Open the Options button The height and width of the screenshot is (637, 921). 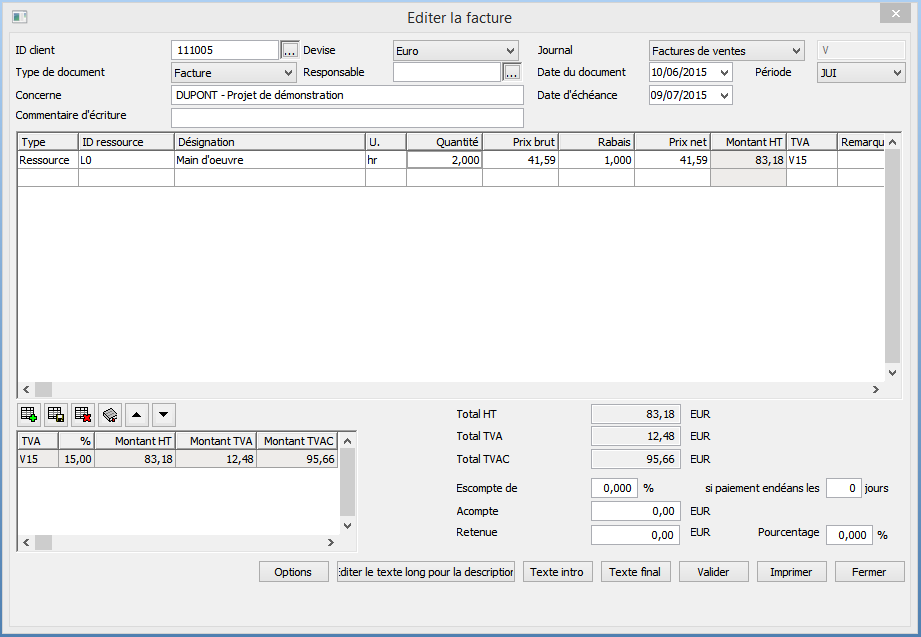point(293,572)
